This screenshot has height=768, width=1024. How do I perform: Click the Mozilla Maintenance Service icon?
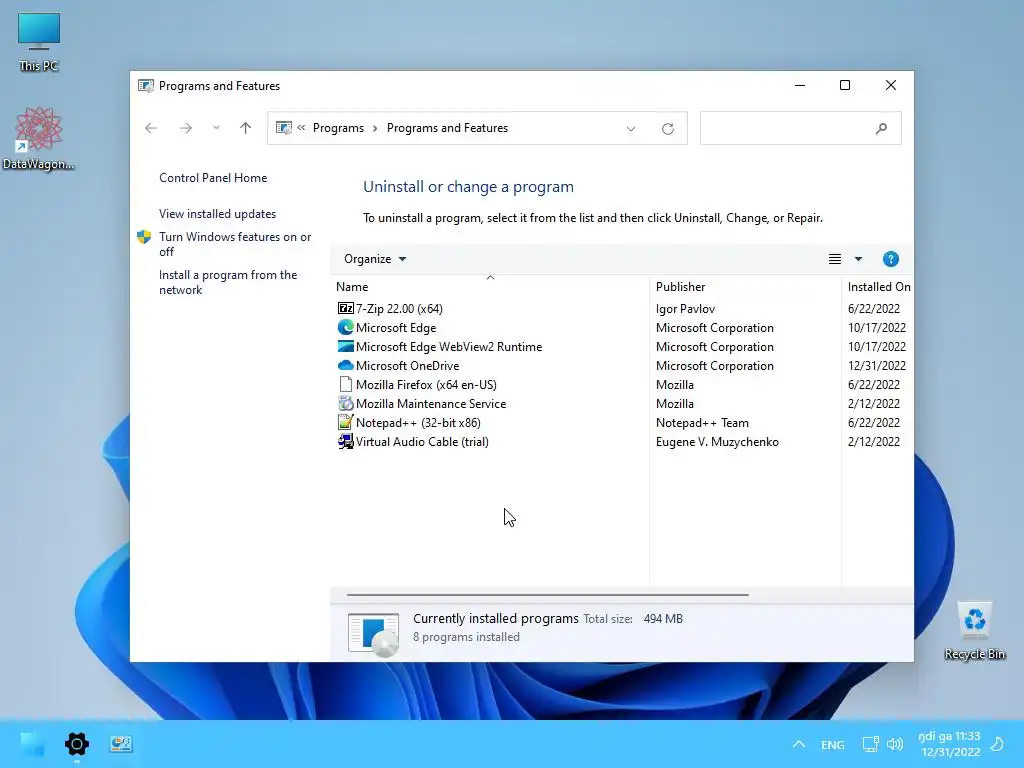(x=345, y=403)
